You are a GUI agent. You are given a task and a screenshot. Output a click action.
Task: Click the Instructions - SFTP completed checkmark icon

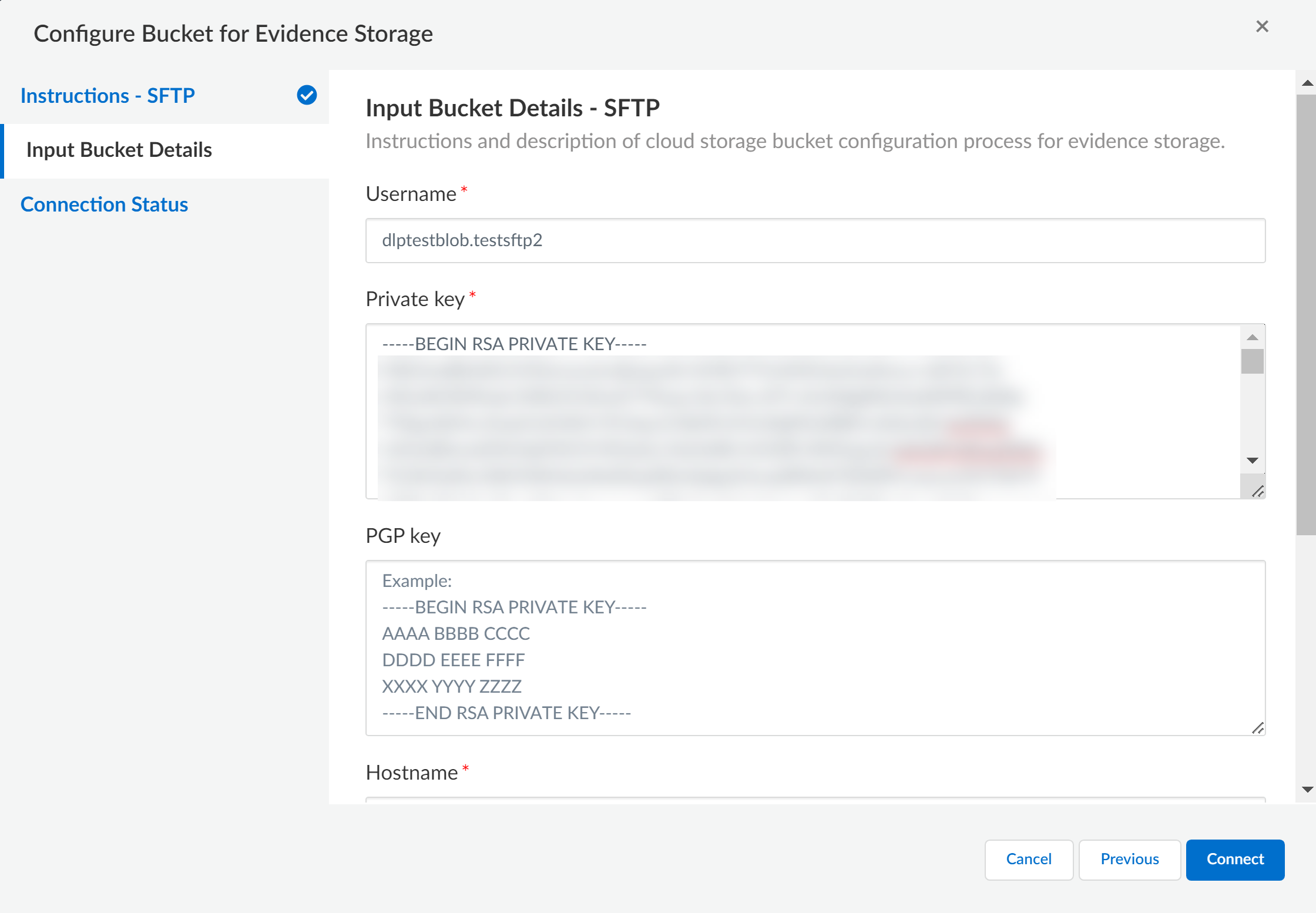point(307,95)
